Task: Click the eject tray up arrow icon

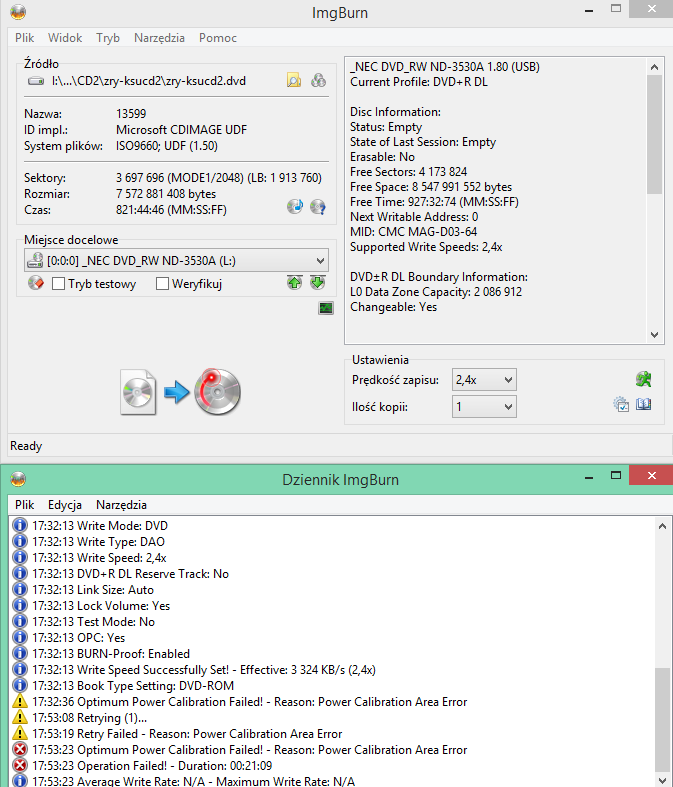Action: click(x=295, y=283)
